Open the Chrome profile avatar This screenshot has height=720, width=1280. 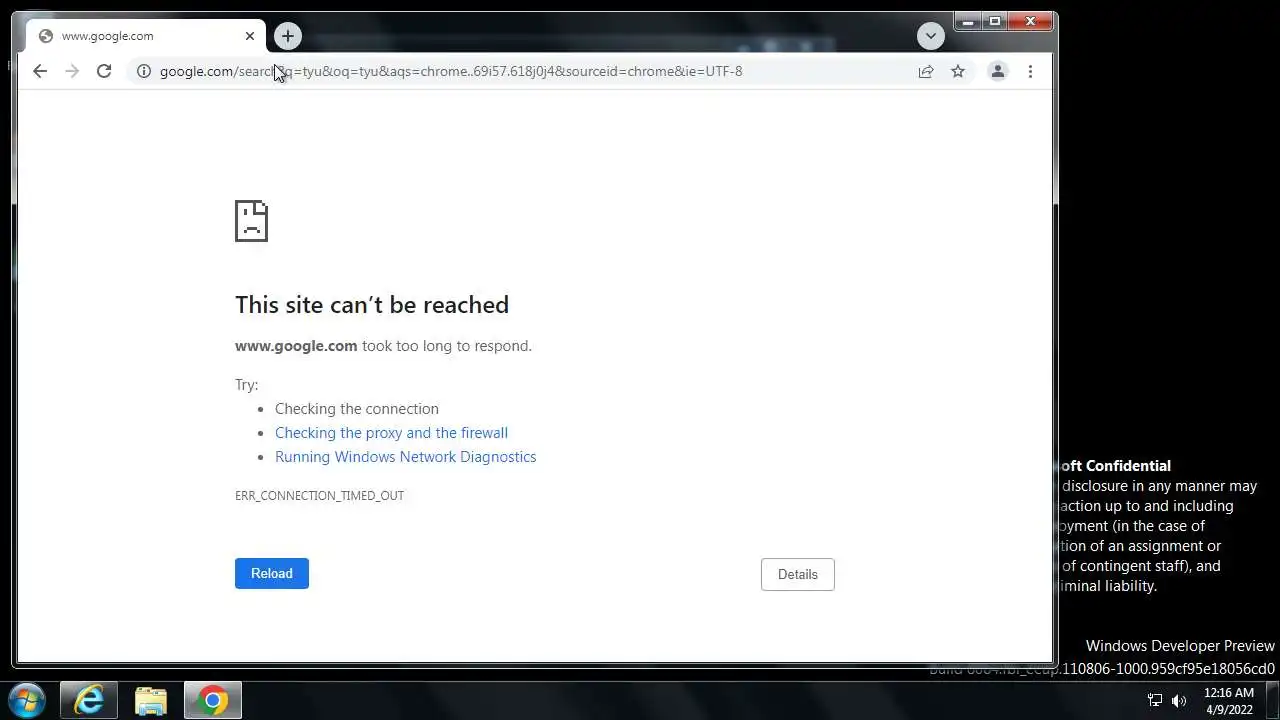coord(997,71)
